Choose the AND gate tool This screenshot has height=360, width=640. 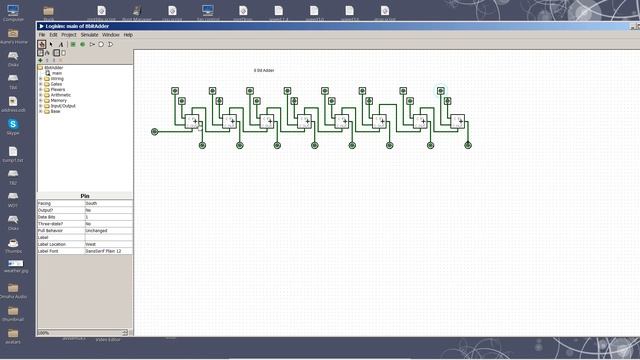pyautogui.click(x=101, y=44)
